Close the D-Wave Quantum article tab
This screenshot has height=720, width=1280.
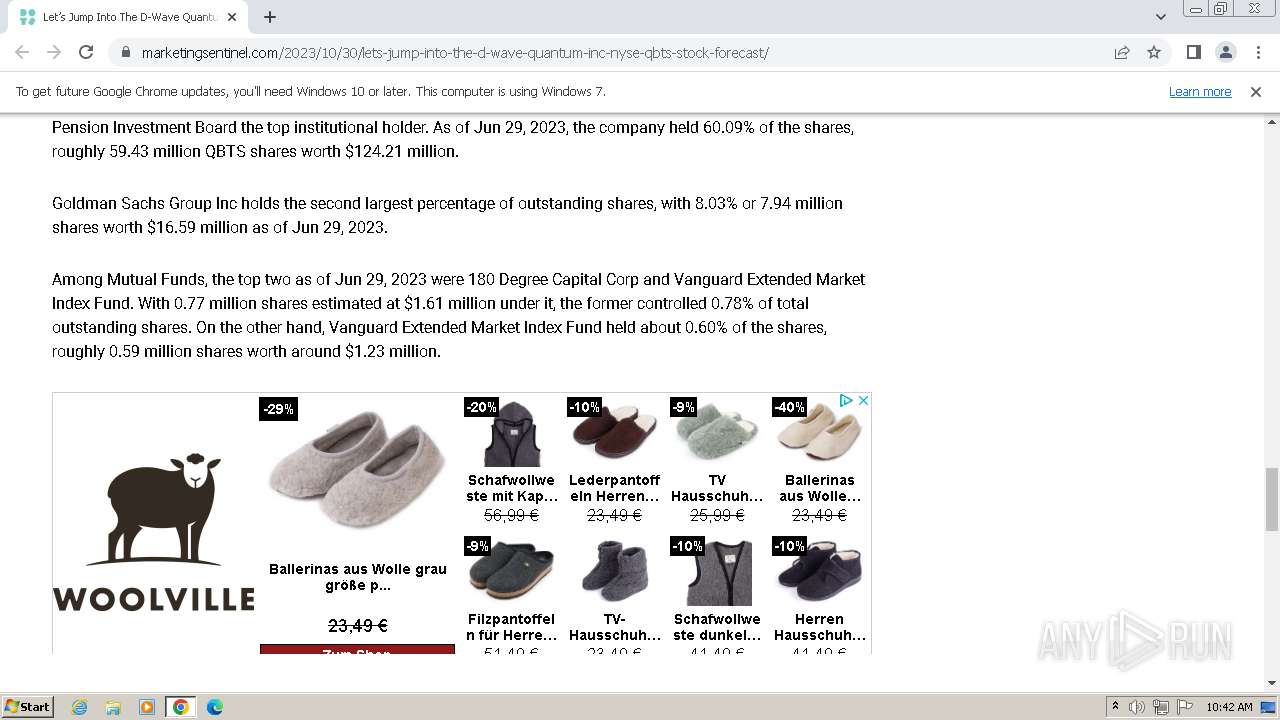[x=232, y=17]
